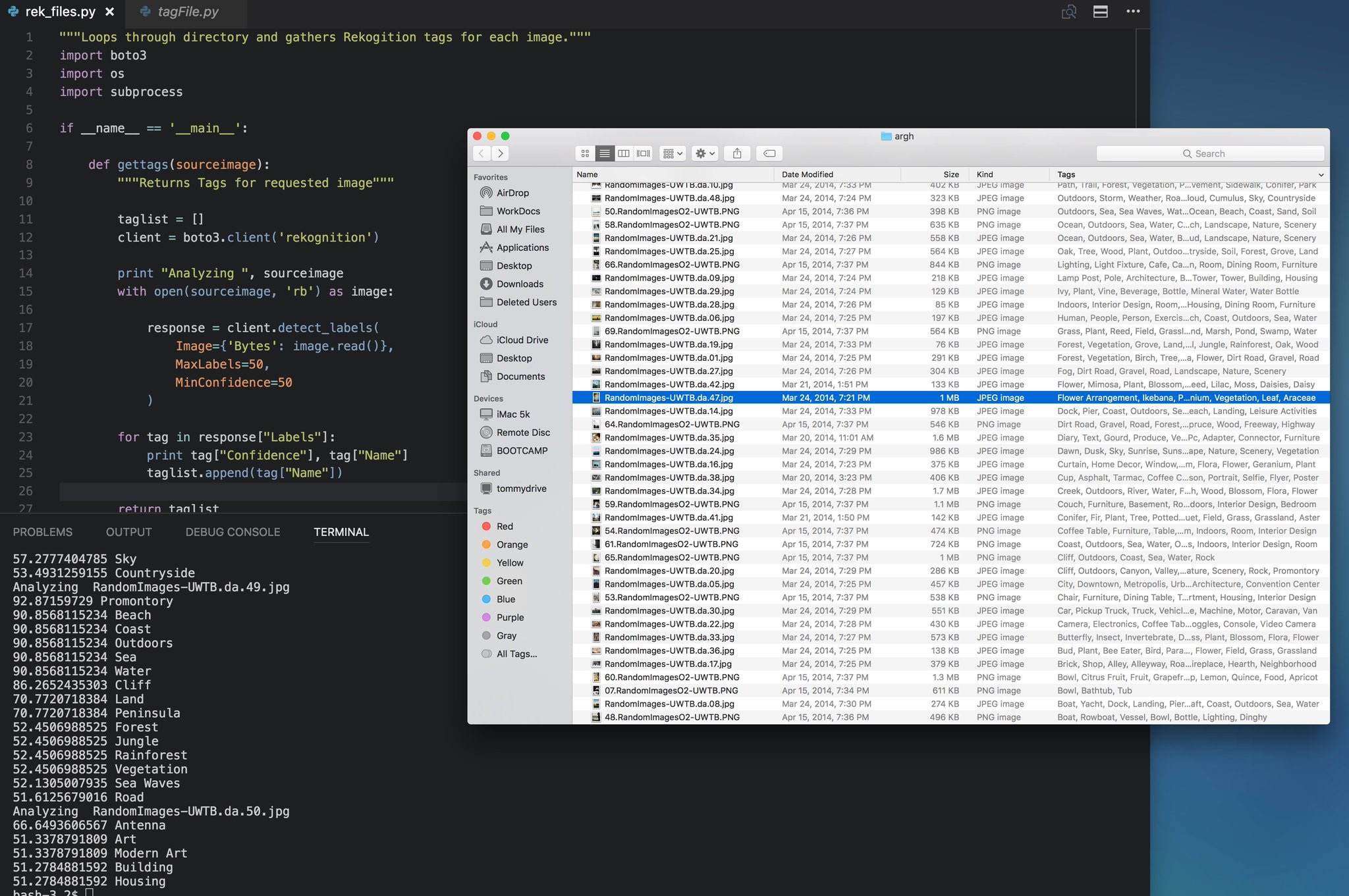Screen dimensions: 1349x896
Task: Open tommydrive shared computer
Action: click(x=521, y=488)
